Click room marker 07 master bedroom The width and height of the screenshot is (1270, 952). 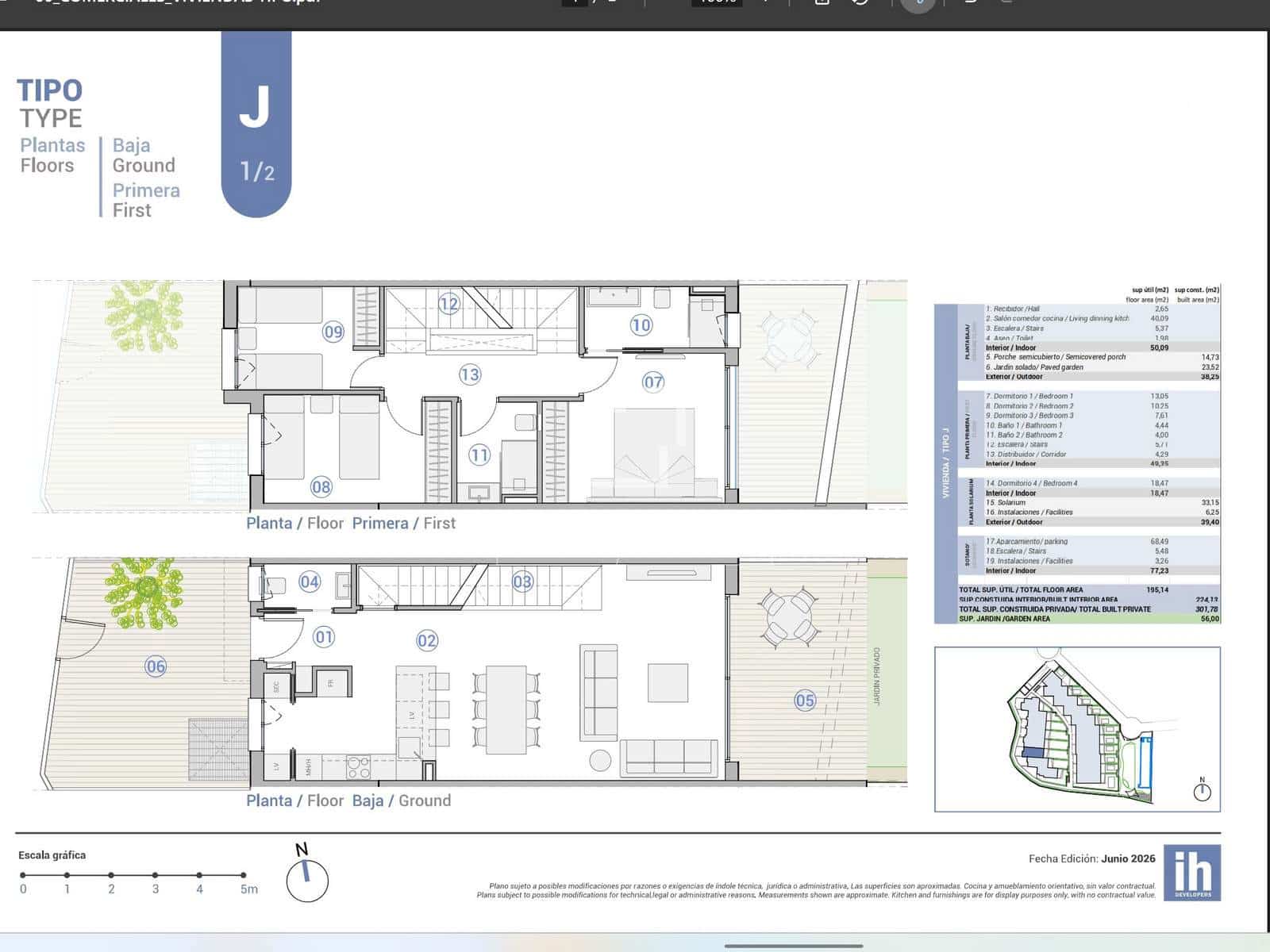coord(653,382)
